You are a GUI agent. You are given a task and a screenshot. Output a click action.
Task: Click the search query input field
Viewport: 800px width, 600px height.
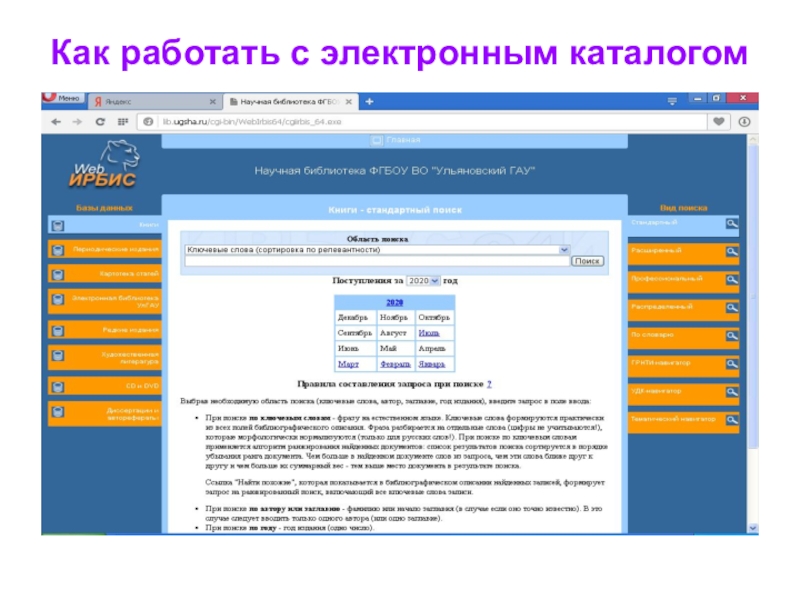click(376, 261)
